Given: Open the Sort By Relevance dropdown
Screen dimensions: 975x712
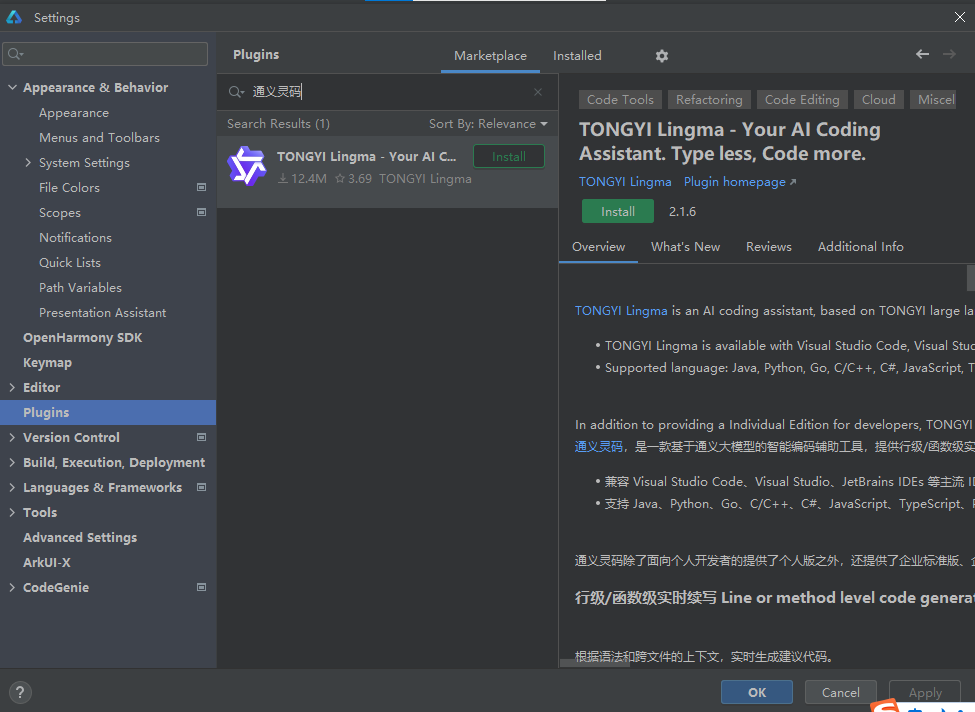Looking at the screenshot, I should click(x=488, y=124).
